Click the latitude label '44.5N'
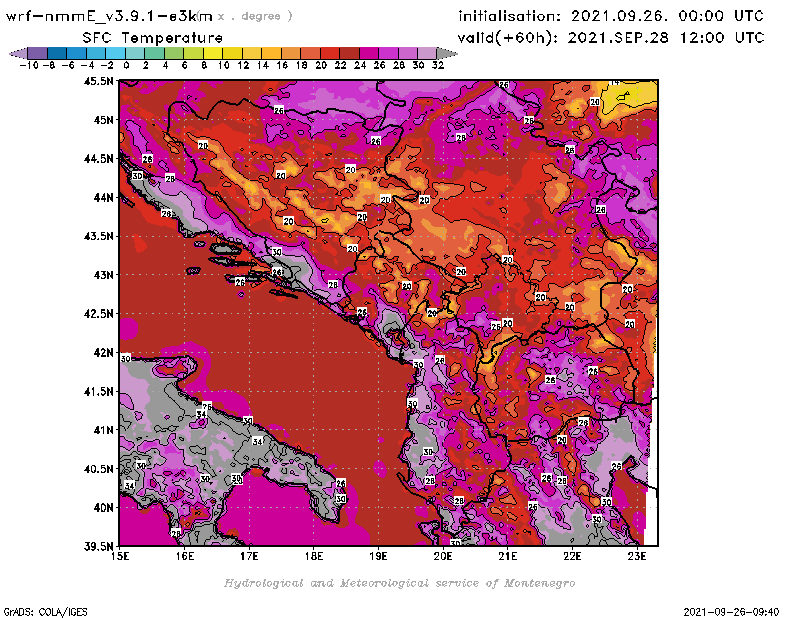 click(98, 159)
